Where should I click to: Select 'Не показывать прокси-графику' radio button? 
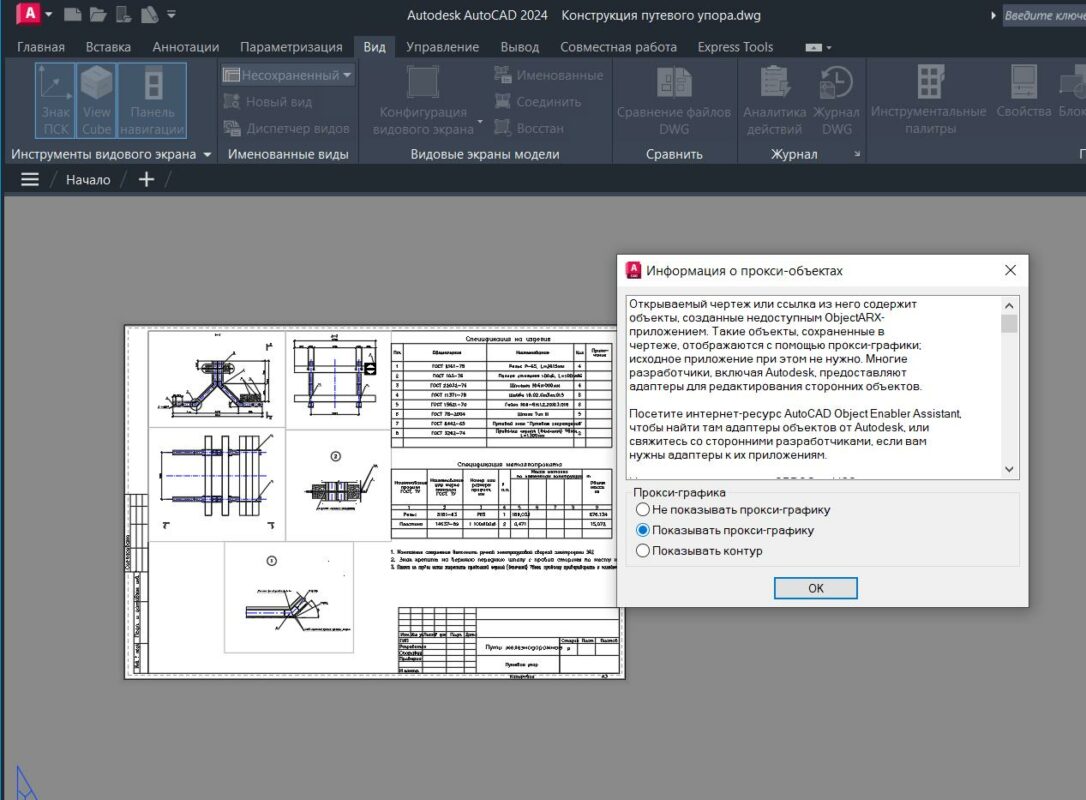[x=642, y=510]
